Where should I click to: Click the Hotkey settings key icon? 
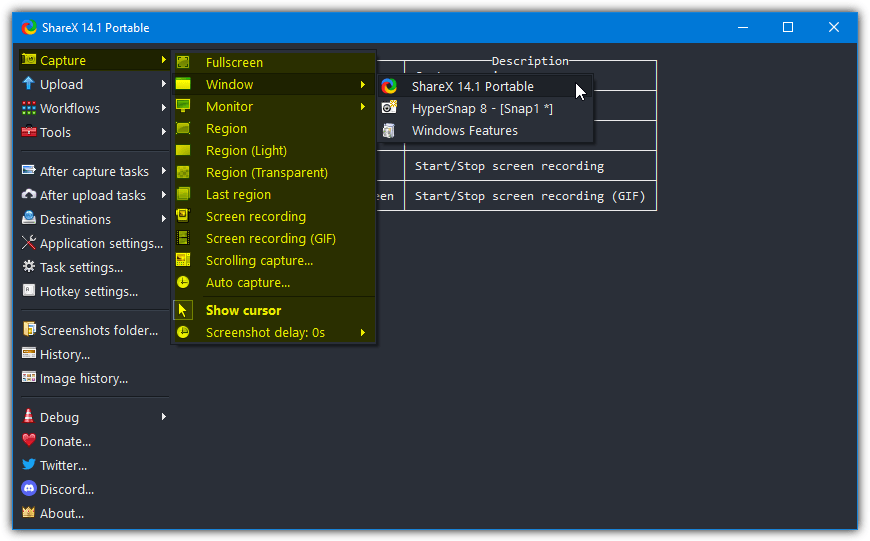(x=29, y=290)
